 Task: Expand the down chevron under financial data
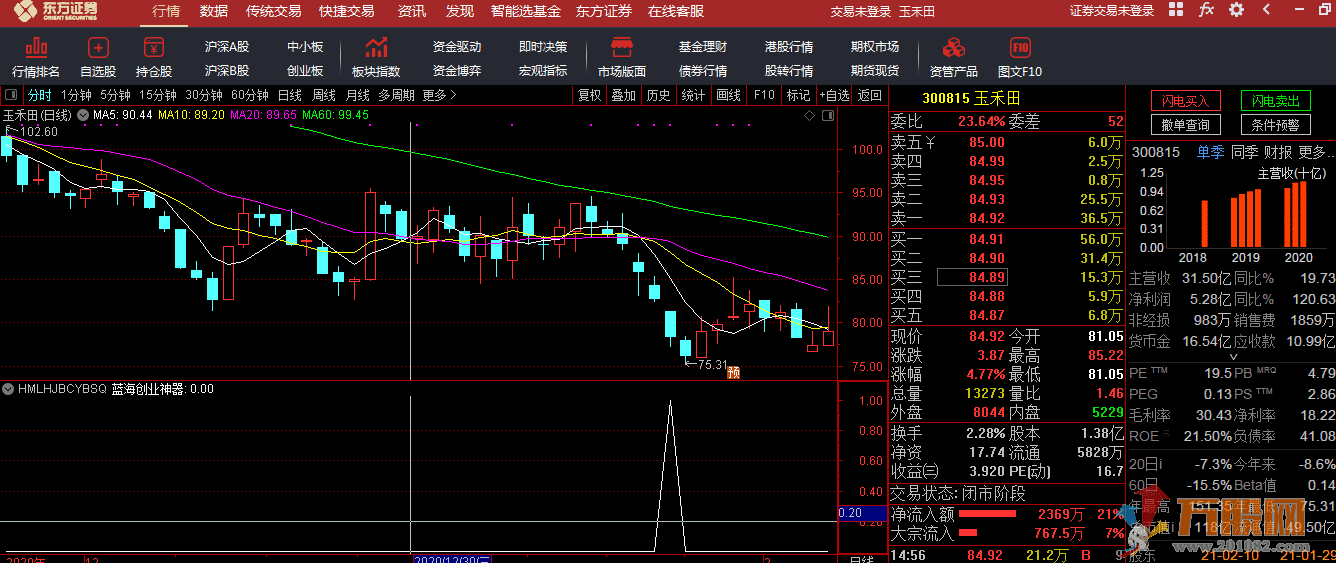pos(1232,356)
